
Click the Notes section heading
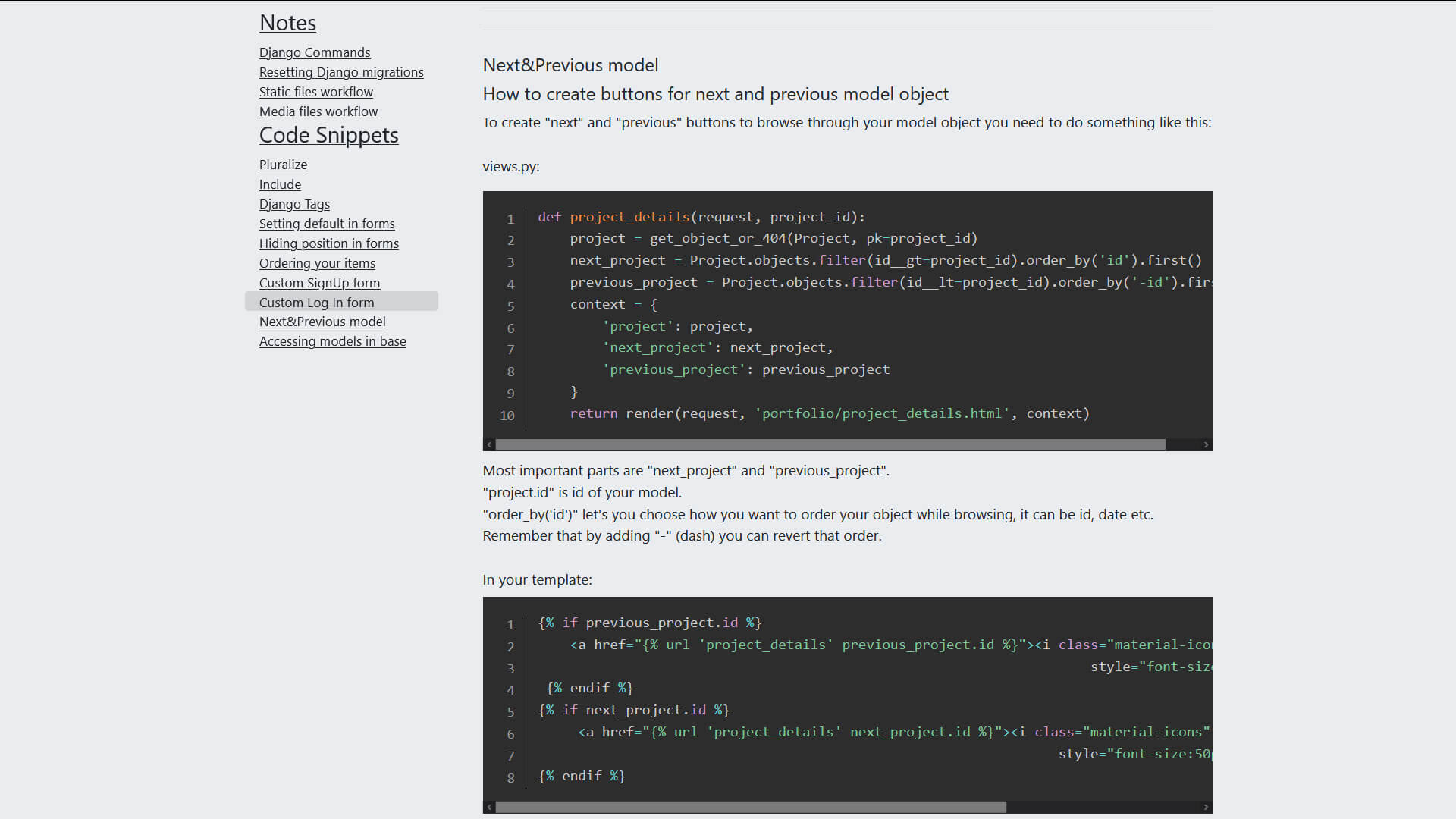(x=287, y=23)
